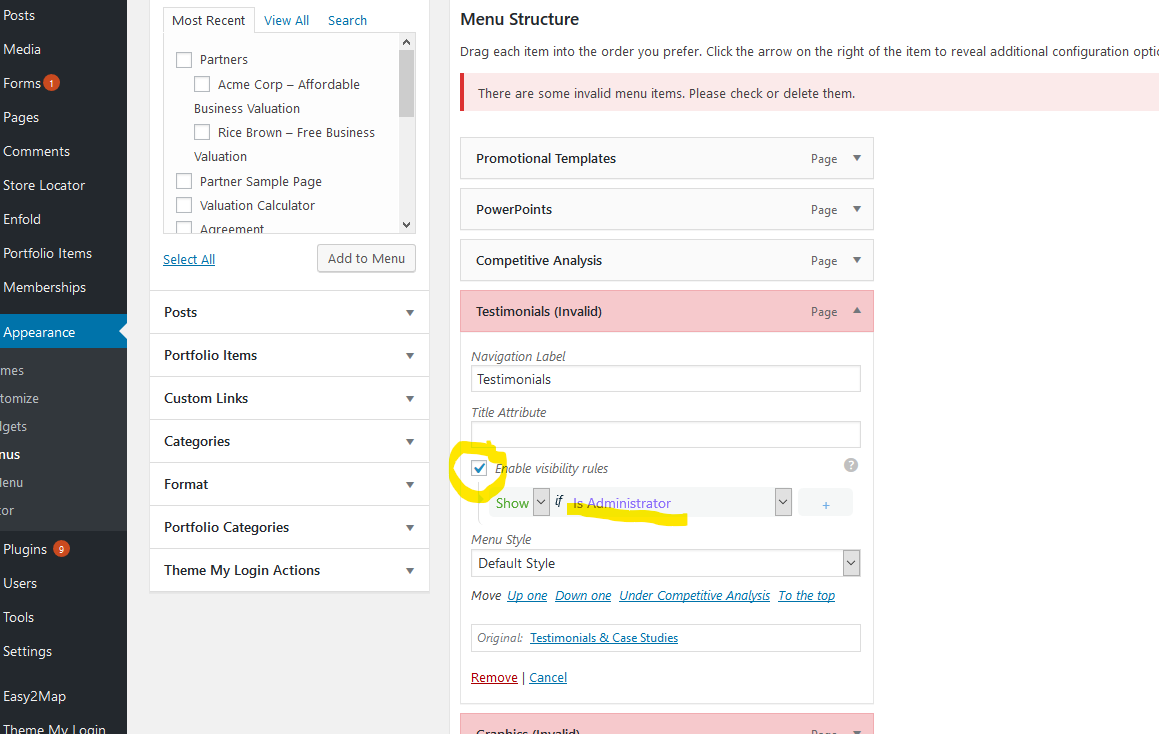The image size is (1159, 734).
Task: Click the Select All link
Action: [x=188, y=258]
